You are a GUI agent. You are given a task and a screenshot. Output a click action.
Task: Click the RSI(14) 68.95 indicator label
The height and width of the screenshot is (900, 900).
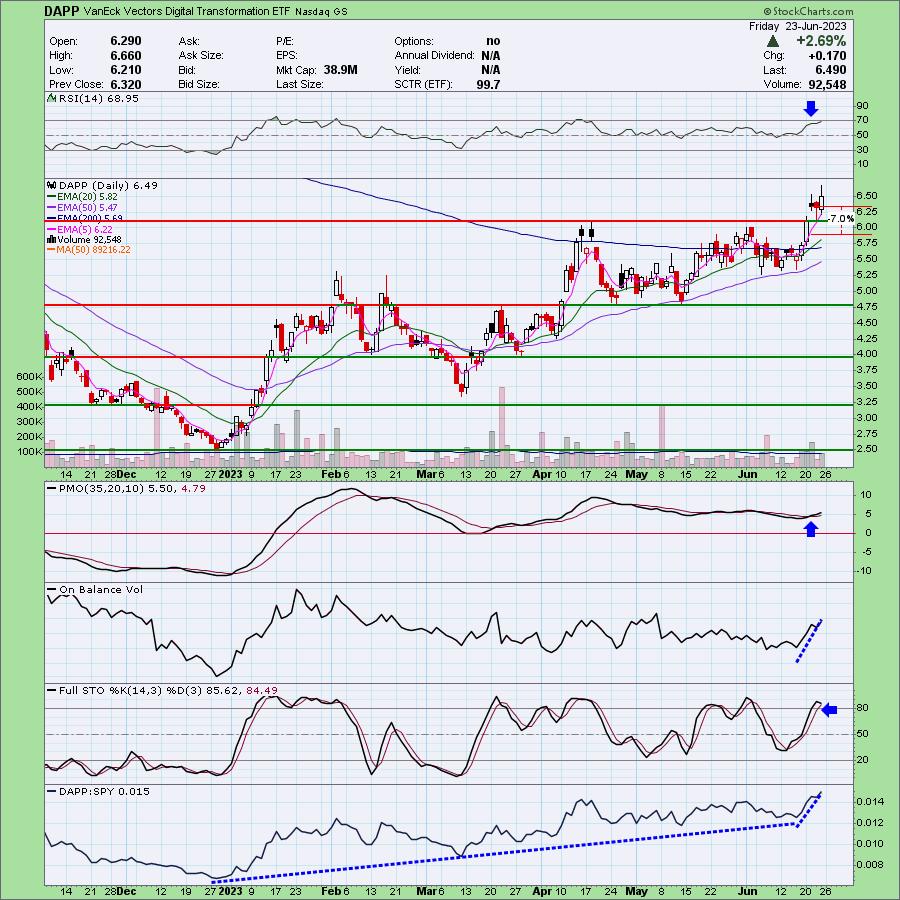pyautogui.click(x=98, y=99)
